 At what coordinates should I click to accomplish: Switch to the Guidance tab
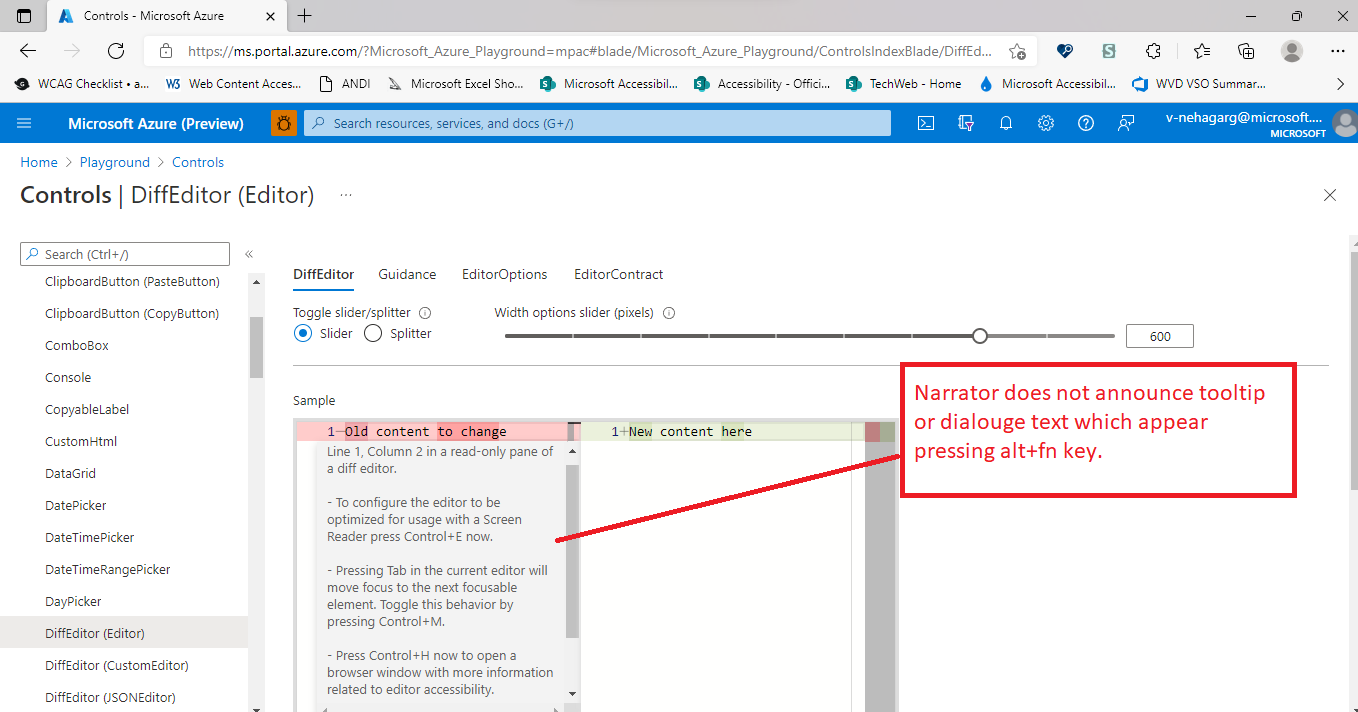406,274
